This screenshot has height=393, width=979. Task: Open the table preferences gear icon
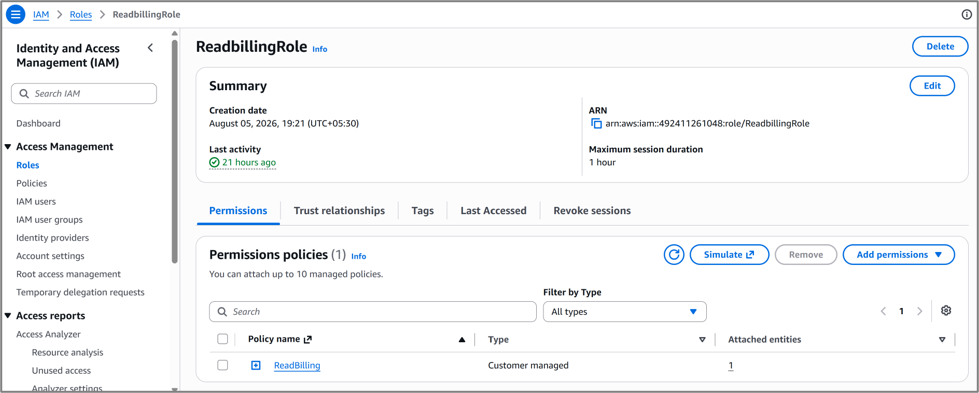pos(946,311)
